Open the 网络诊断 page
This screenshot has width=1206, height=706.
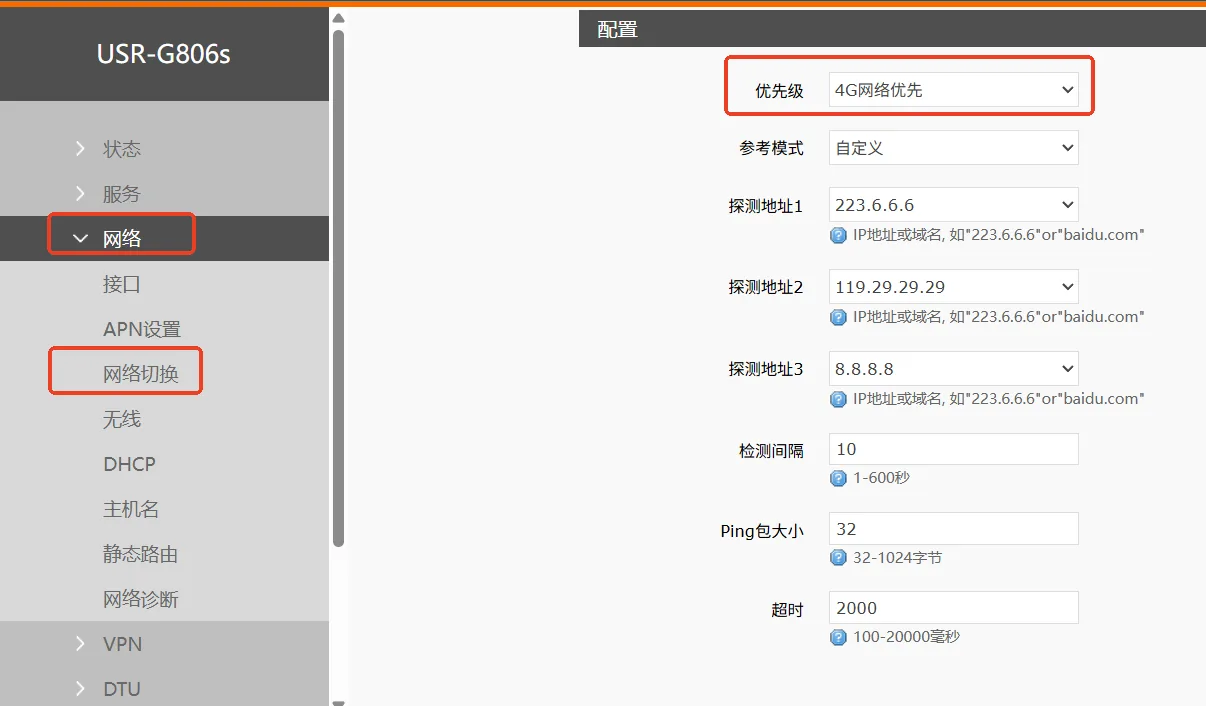tap(141, 599)
